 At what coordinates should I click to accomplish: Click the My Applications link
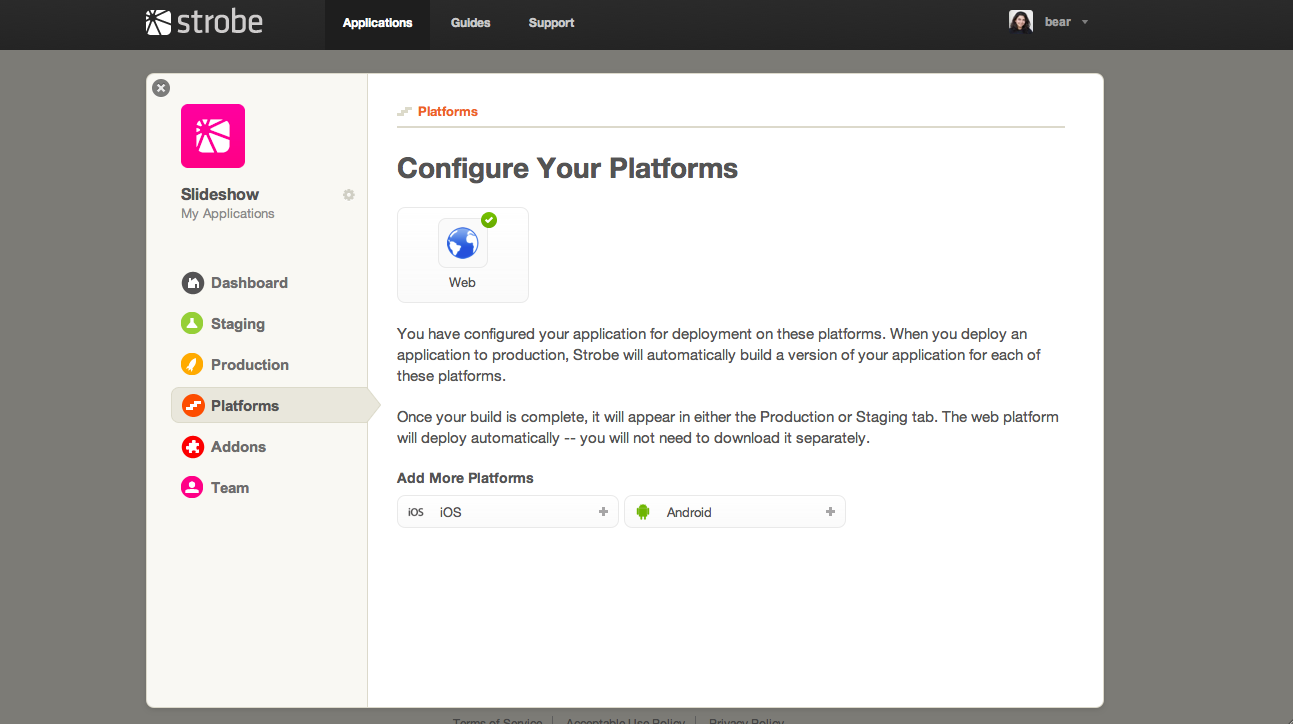[227, 214]
